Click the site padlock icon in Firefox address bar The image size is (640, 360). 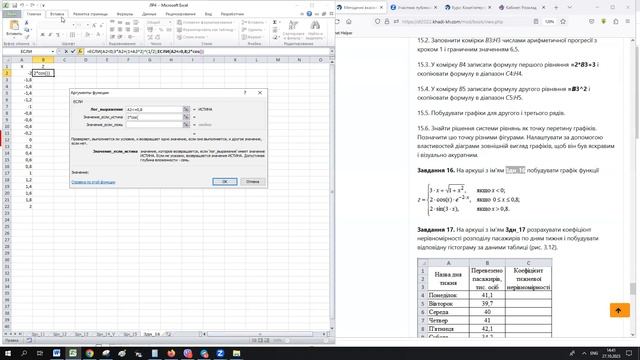pyautogui.click(x=387, y=22)
